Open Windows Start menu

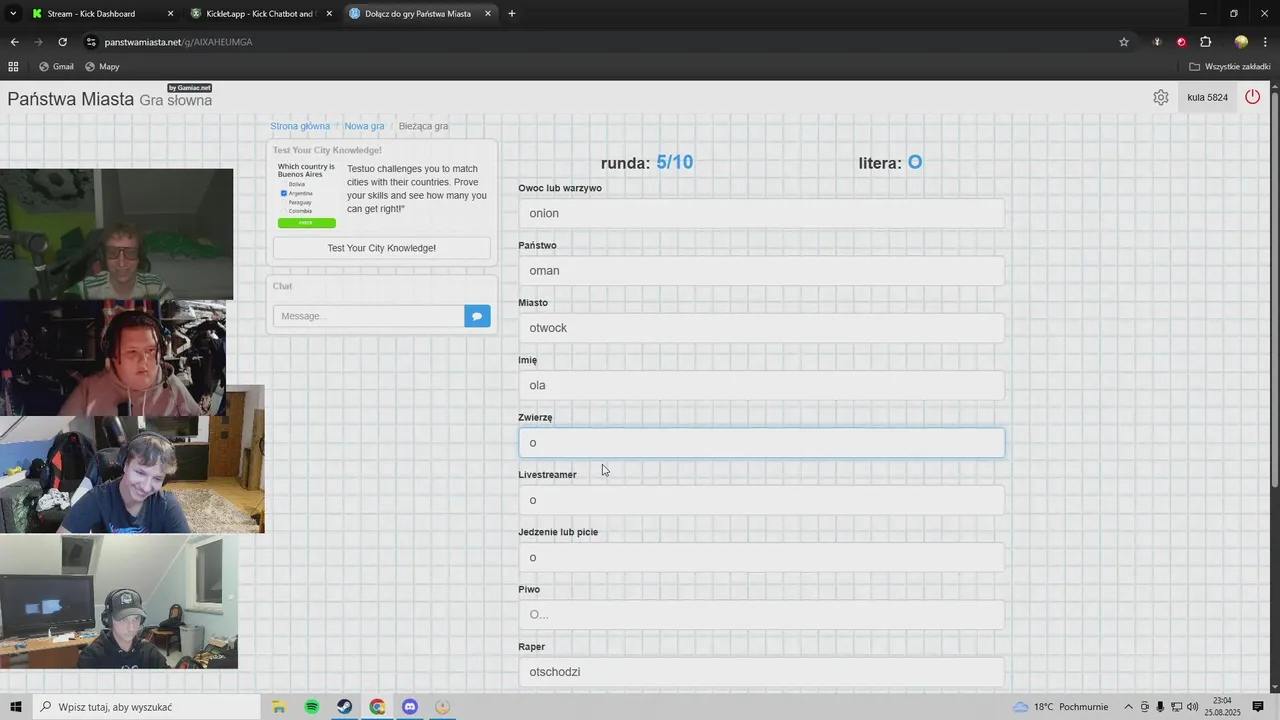16,707
